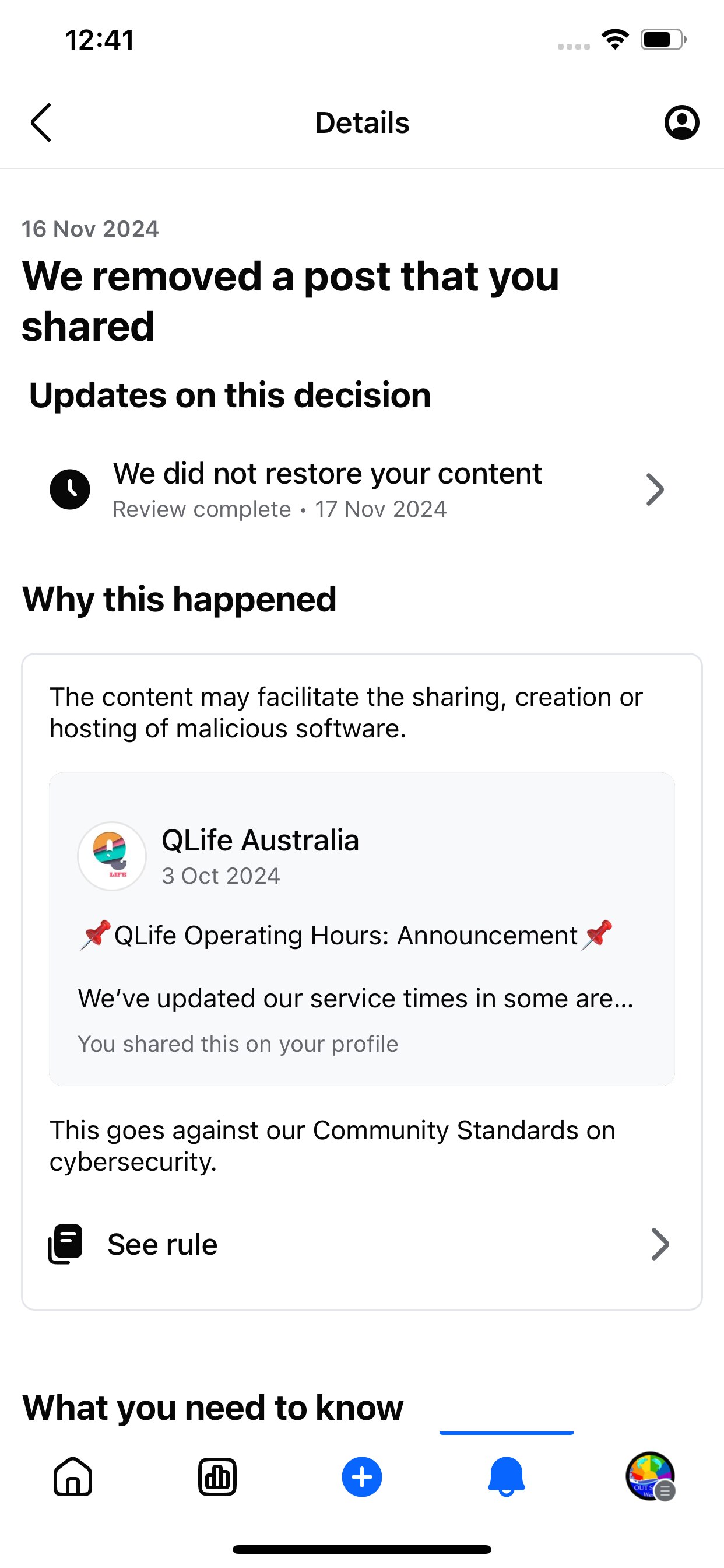
Task: Tap the battery indicator in status bar
Action: coord(663,38)
